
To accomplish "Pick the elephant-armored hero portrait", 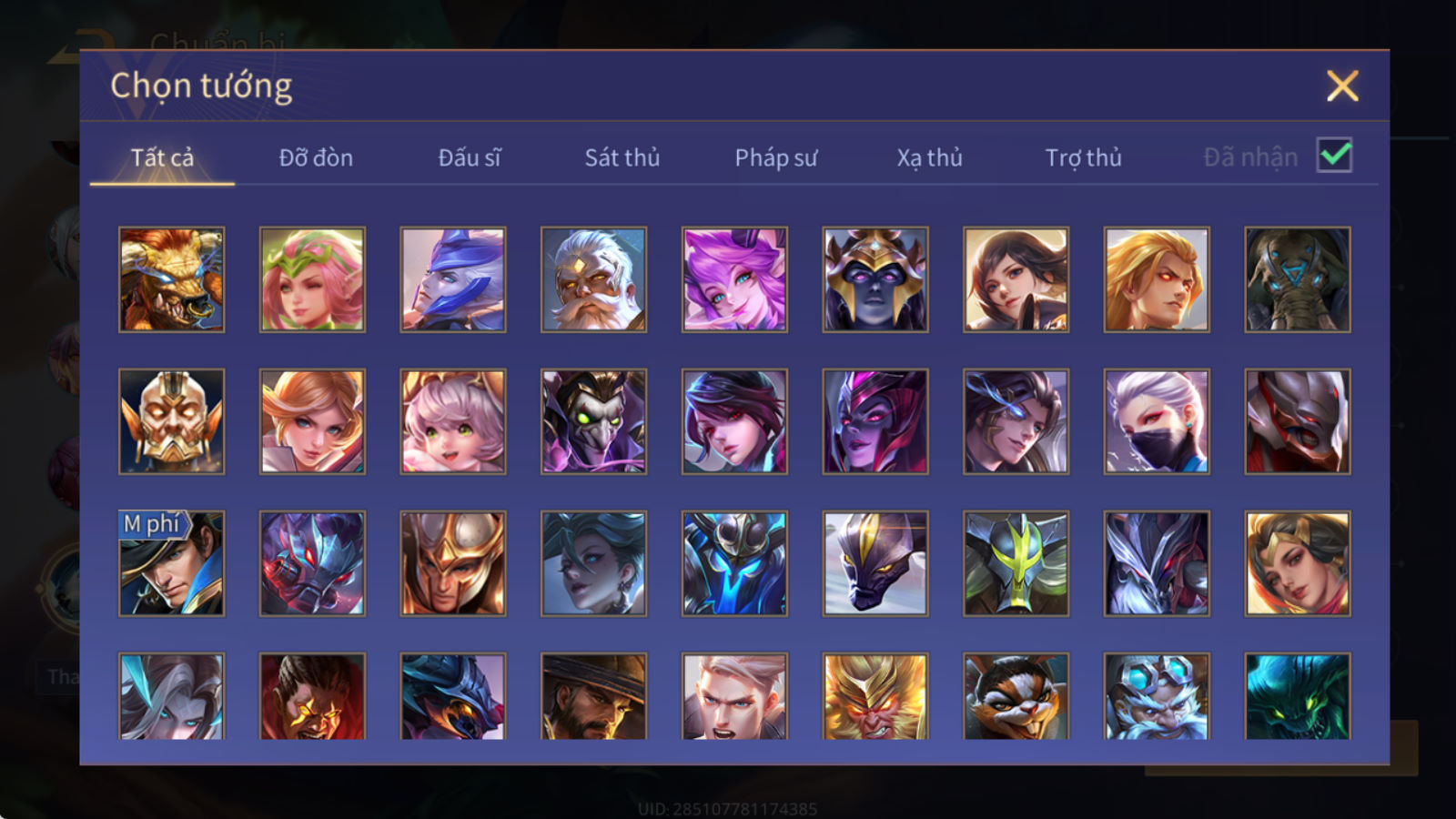I will (1298, 279).
